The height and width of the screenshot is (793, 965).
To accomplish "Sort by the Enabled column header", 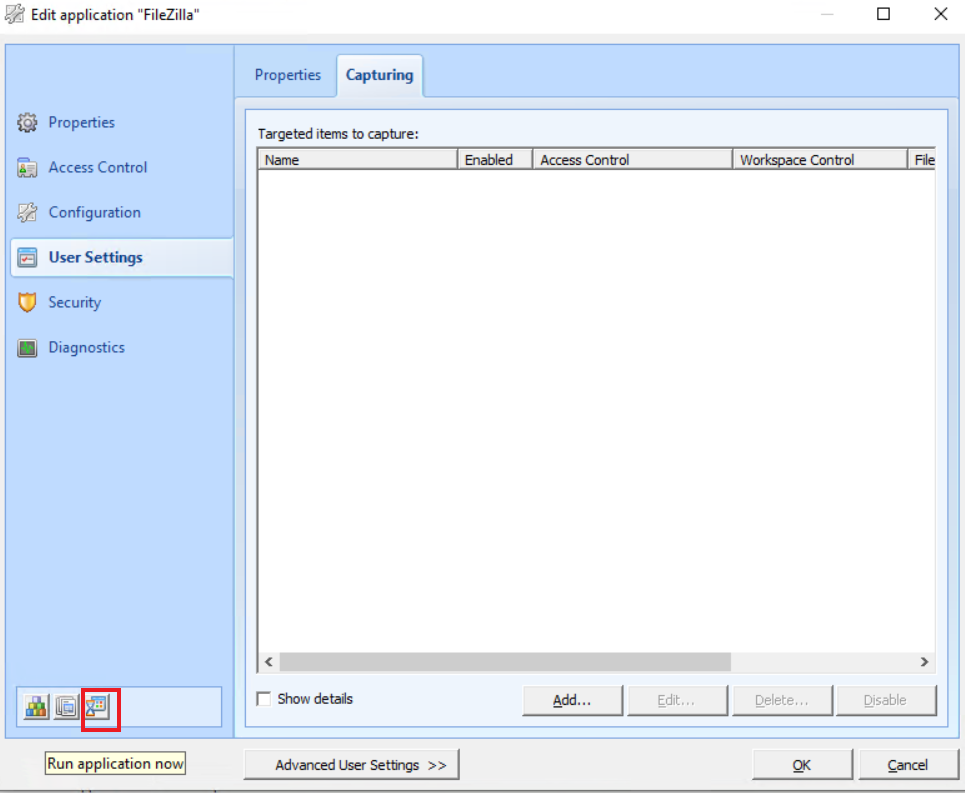I will (495, 160).
